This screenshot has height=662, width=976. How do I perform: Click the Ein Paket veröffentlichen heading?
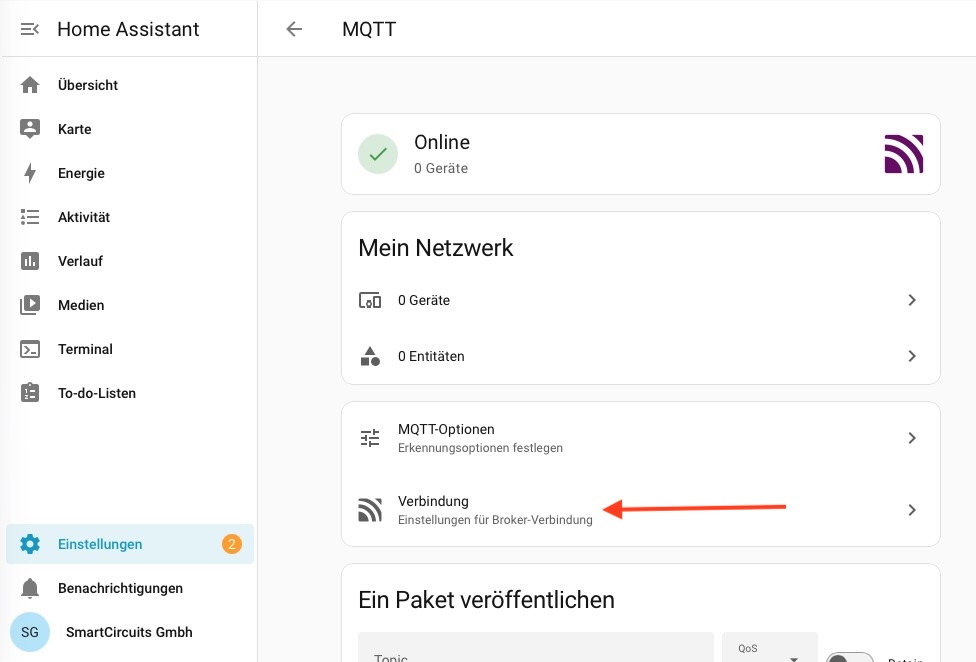487,600
